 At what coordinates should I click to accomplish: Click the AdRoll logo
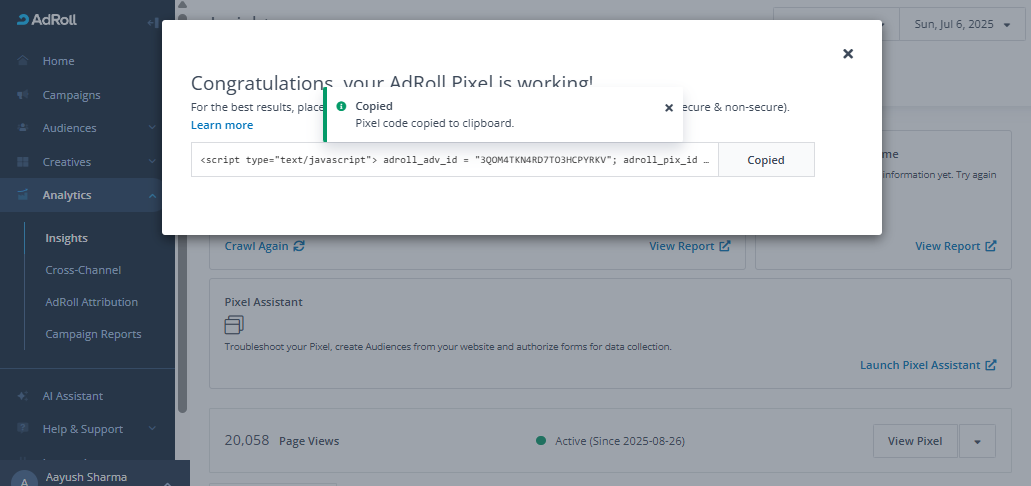coord(50,21)
